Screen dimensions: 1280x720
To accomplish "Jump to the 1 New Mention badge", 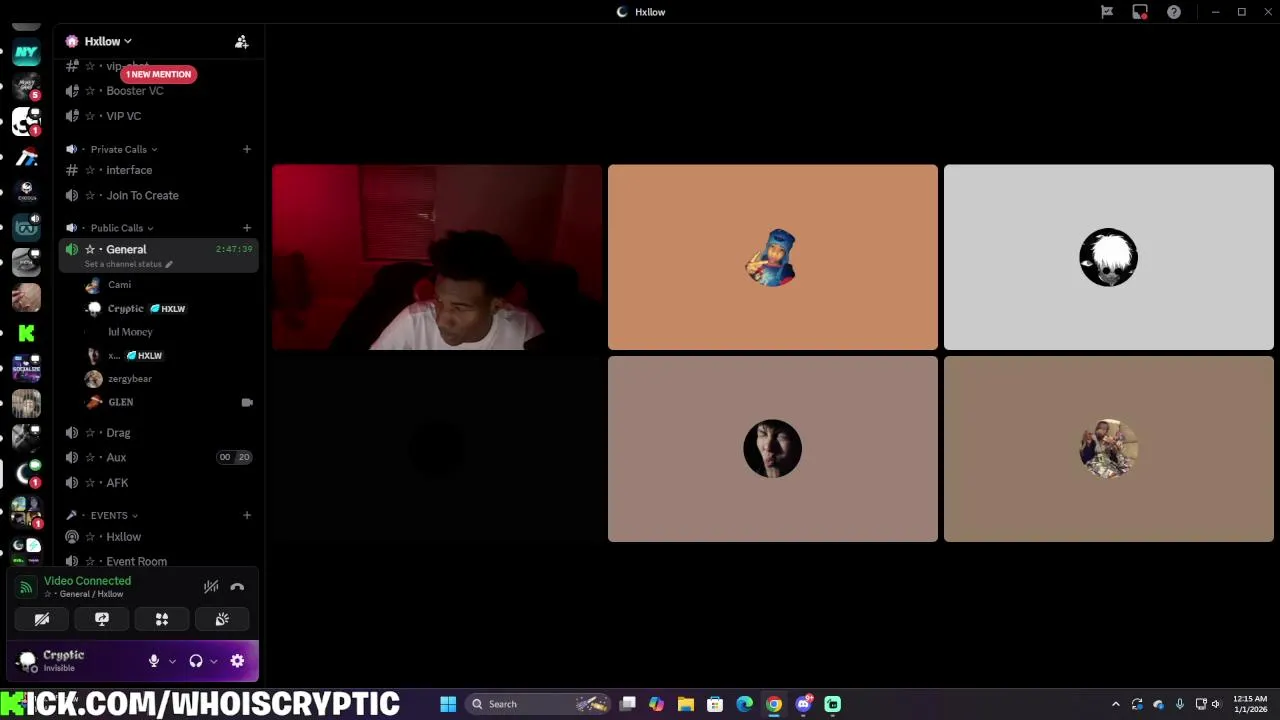I will (158, 74).
